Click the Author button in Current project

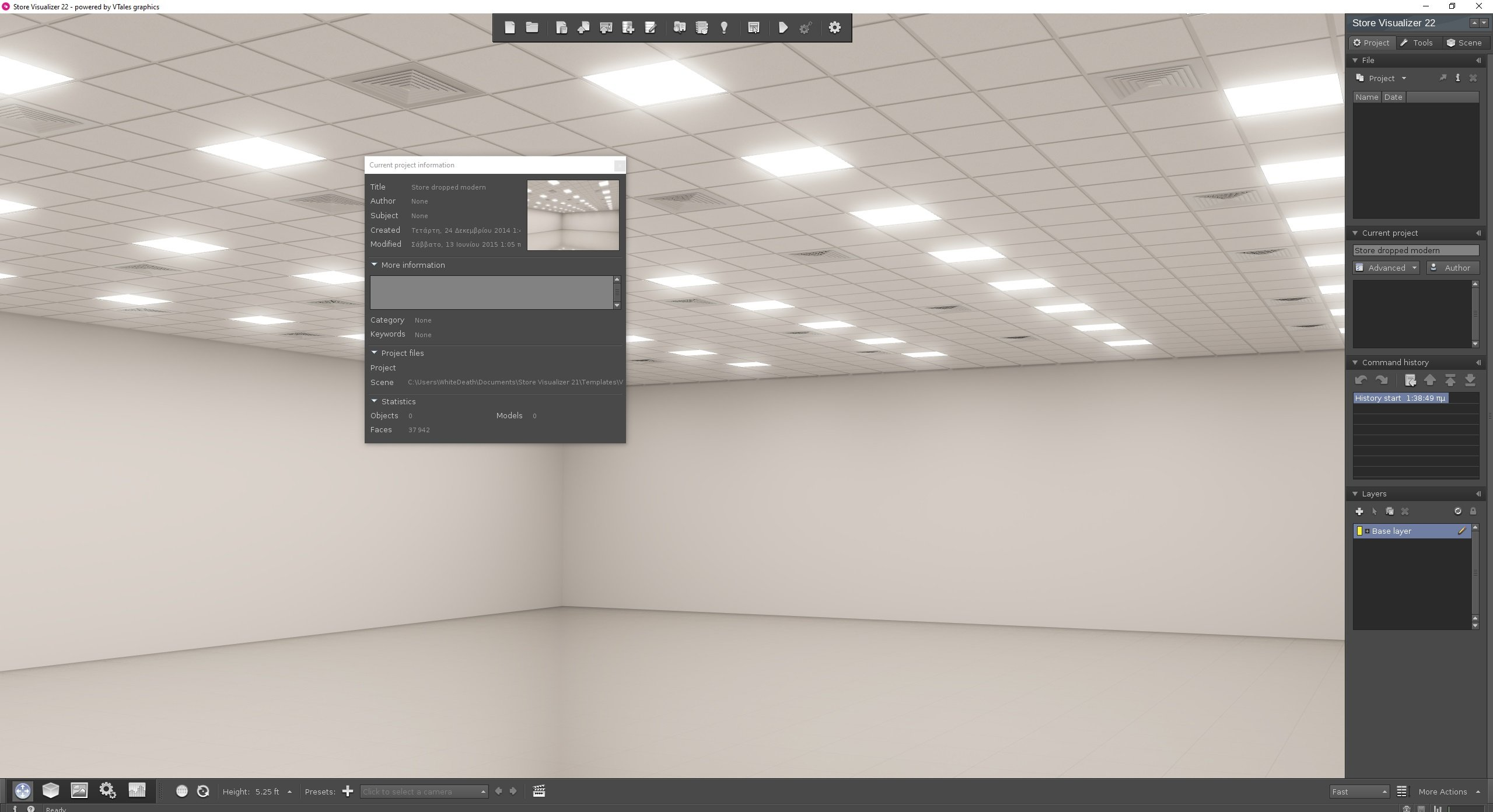coord(1451,267)
